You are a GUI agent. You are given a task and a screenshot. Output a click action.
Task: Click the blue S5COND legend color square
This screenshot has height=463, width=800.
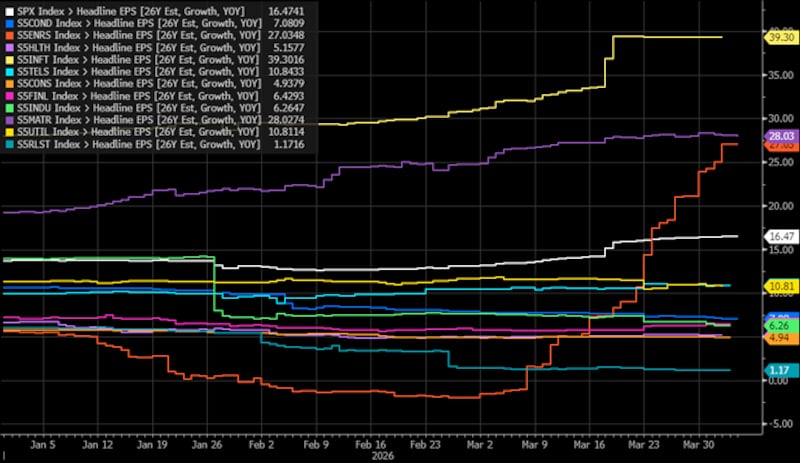[x=8, y=23]
